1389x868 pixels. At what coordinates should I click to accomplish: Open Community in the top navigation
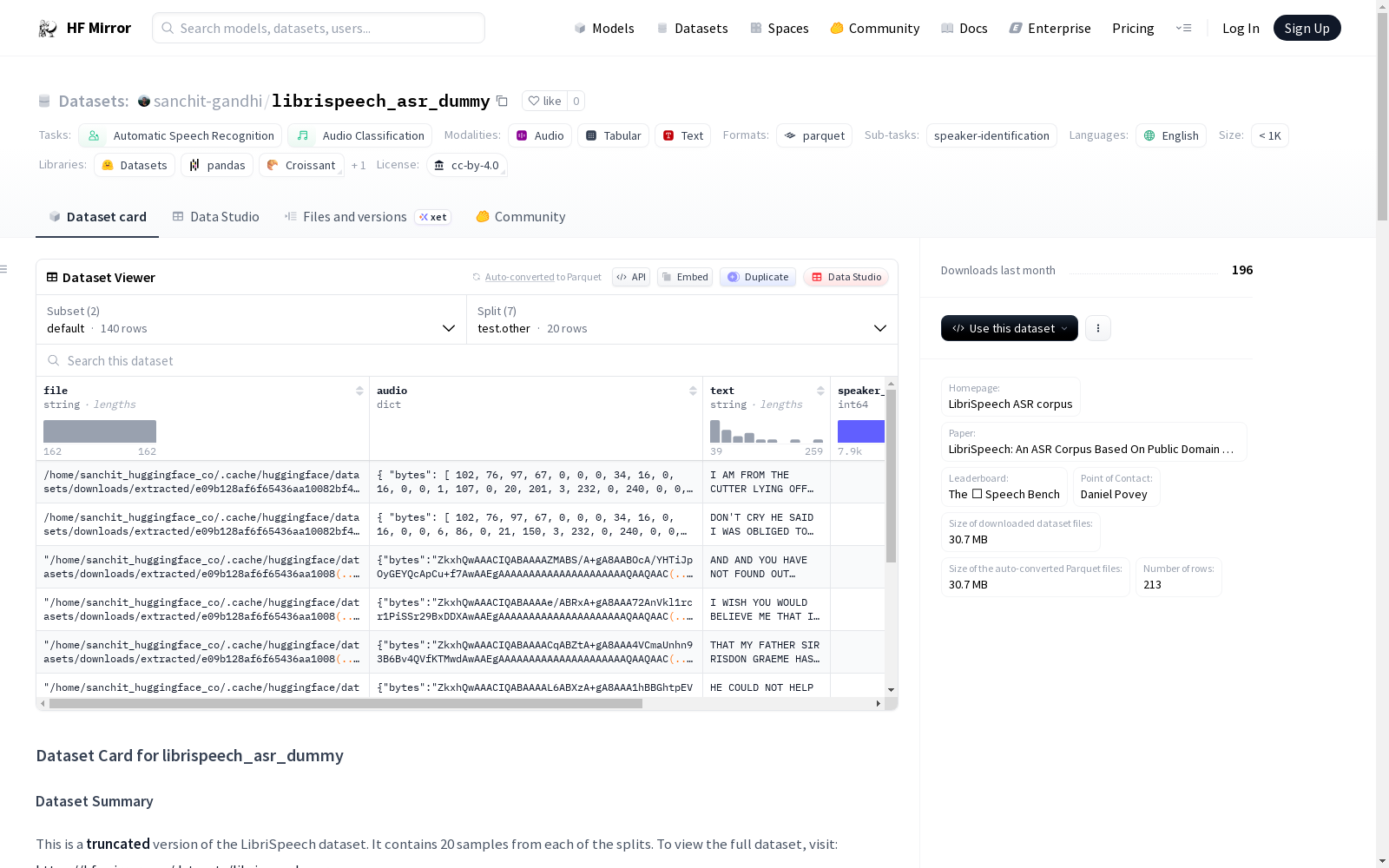coord(875,29)
